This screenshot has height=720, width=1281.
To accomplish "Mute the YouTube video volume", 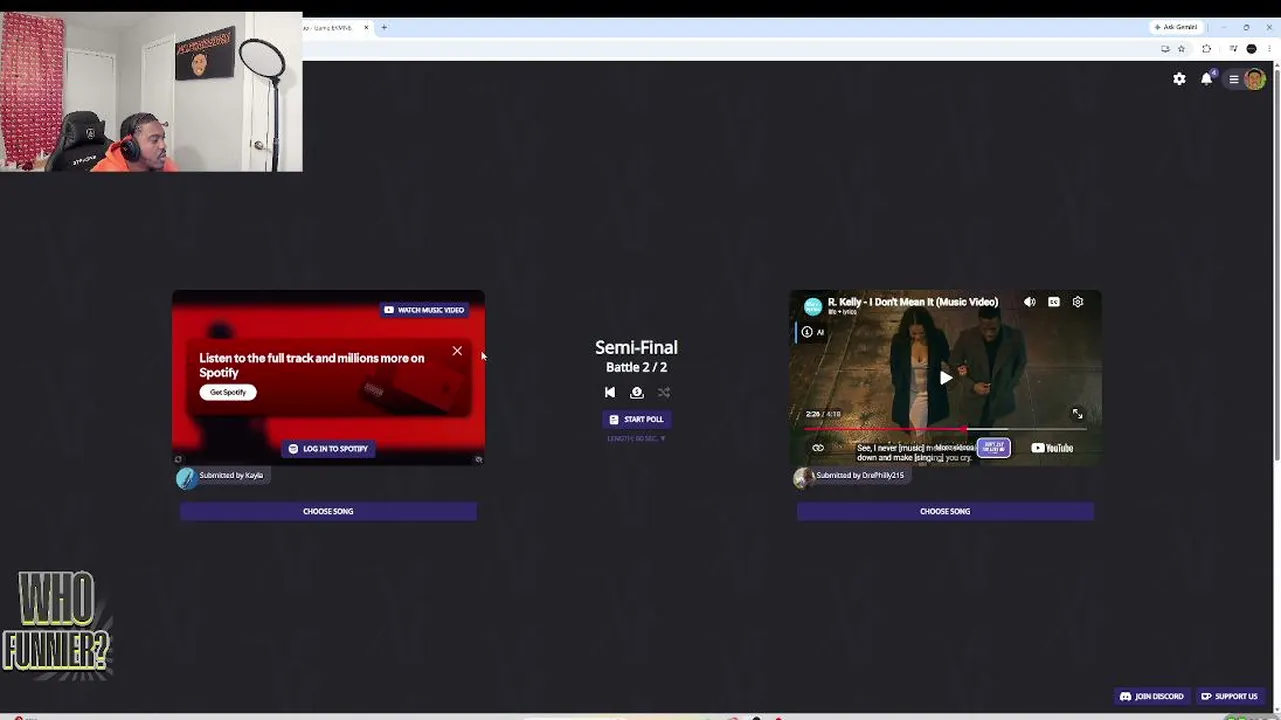I will [x=1029, y=302].
